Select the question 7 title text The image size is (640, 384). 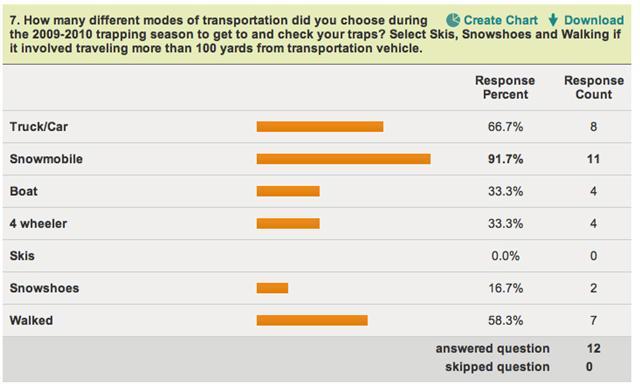[315, 34]
